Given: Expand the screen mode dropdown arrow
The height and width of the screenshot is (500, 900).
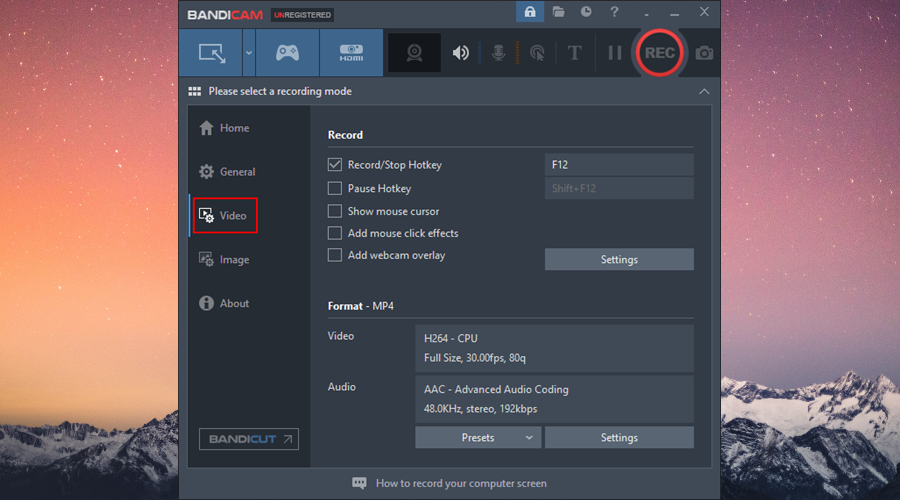Looking at the screenshot, I should [x=249, y=53].
